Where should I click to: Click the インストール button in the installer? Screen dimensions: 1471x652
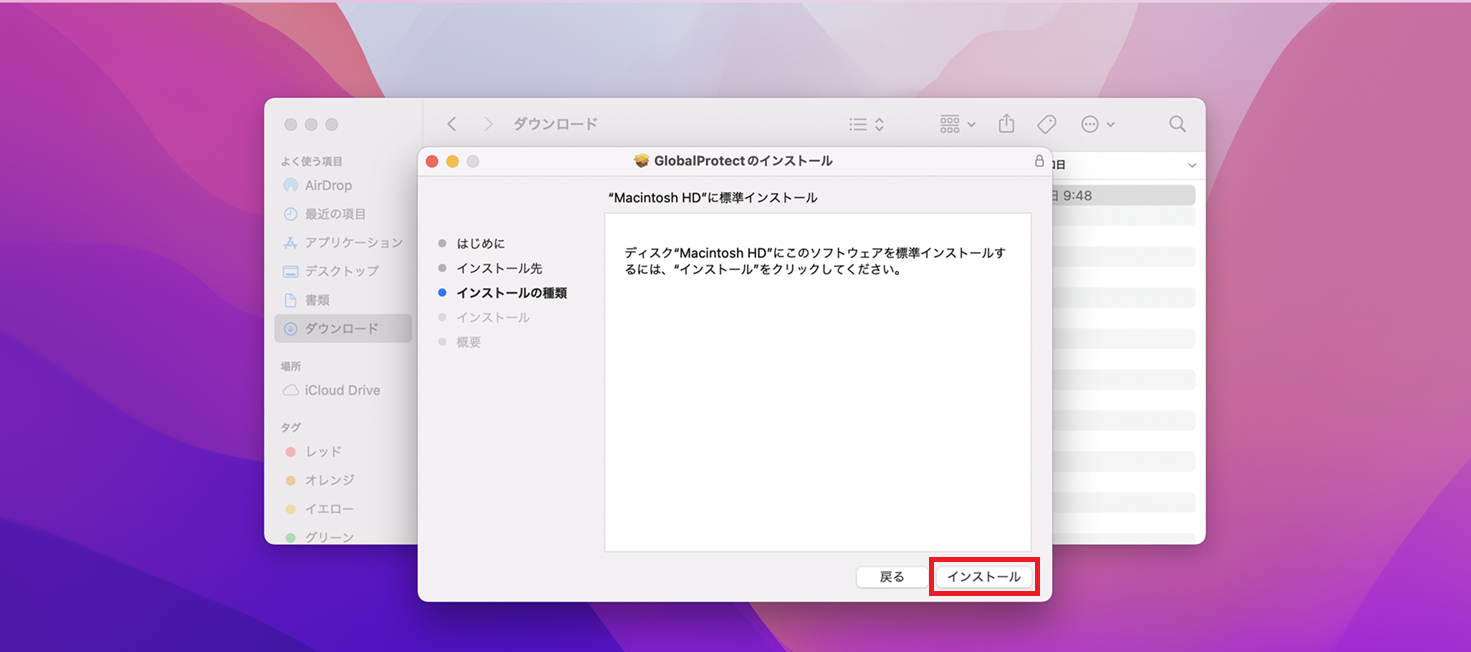(x=984, y=577)
